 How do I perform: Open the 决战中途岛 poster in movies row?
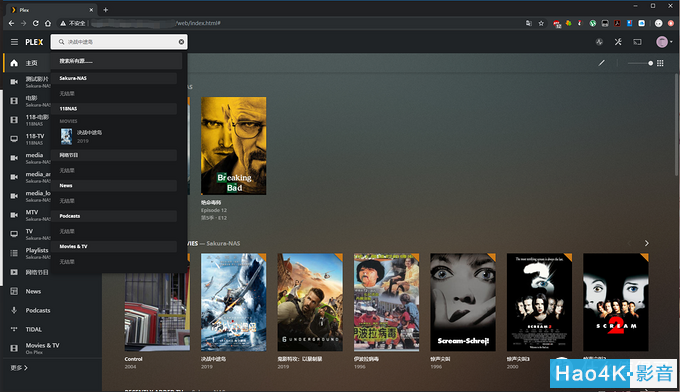(x=233, y=302)
